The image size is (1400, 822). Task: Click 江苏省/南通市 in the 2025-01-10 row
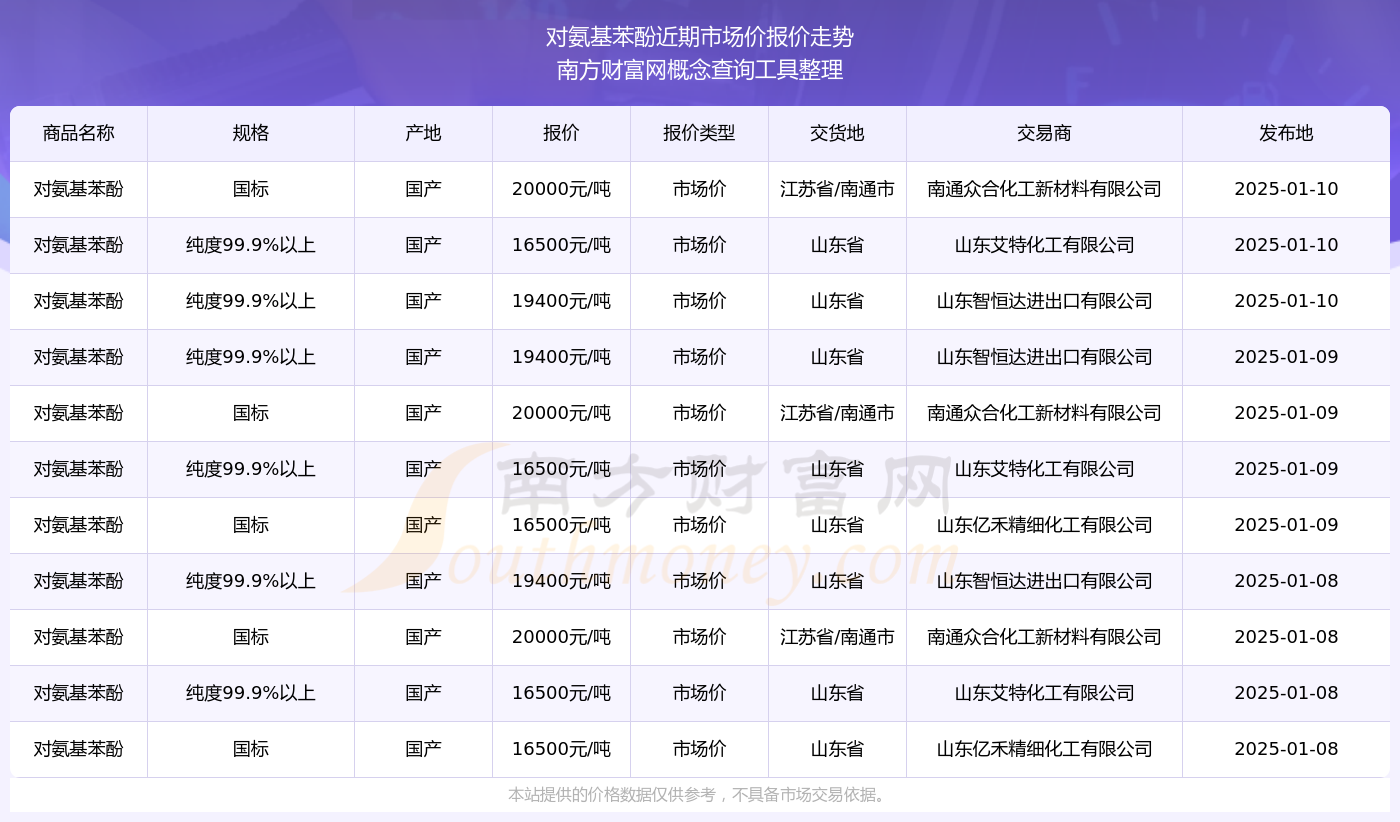click(x=837, y=189)
